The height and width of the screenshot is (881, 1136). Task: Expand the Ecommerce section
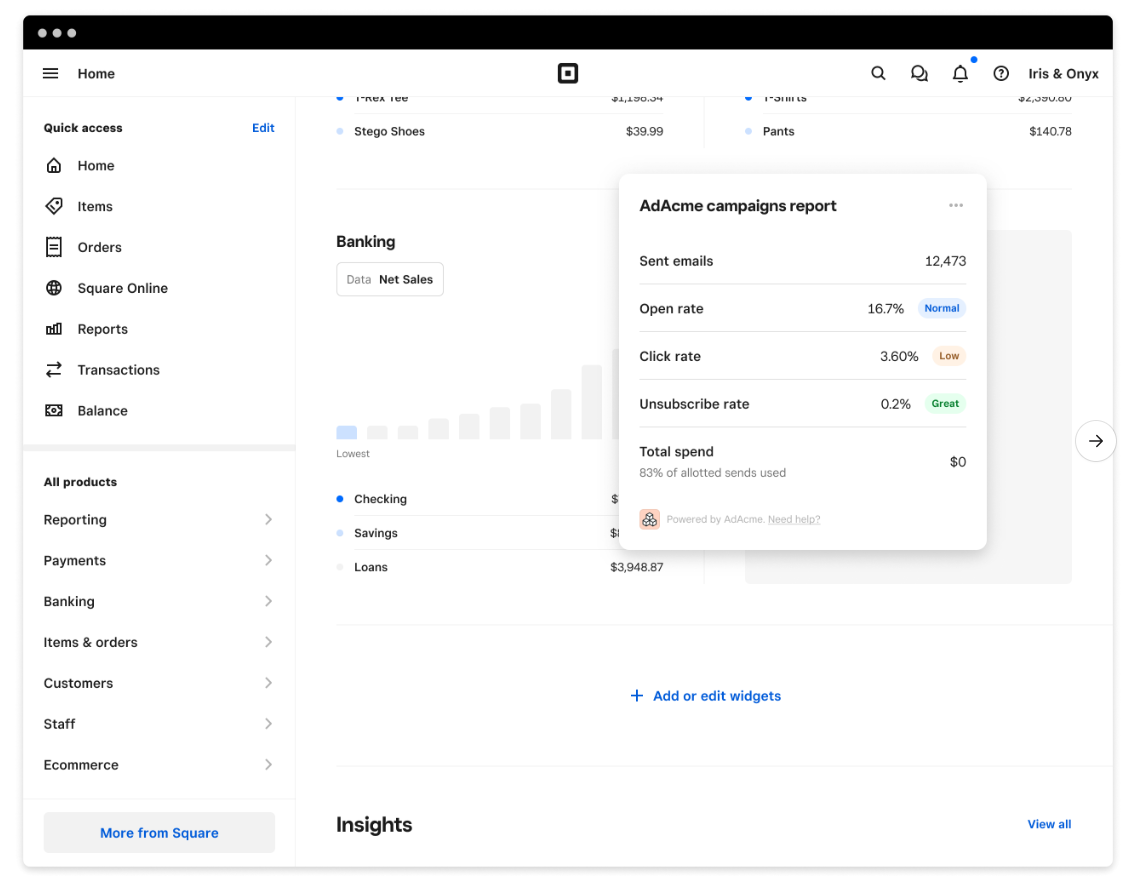[159, 764]
